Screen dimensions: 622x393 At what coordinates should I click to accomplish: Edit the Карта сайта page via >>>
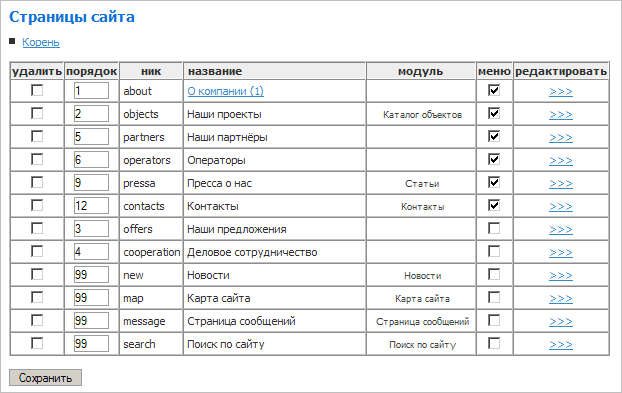(561, 299)
